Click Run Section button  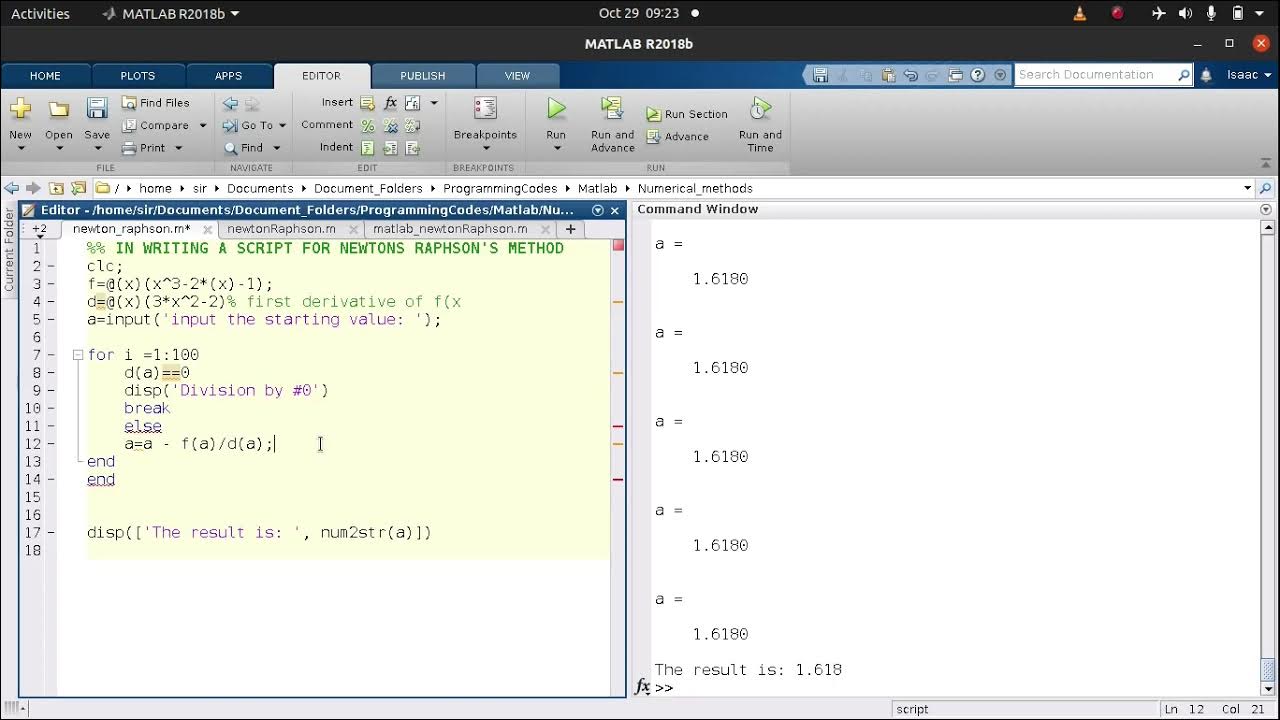click(x=686, y=114)
